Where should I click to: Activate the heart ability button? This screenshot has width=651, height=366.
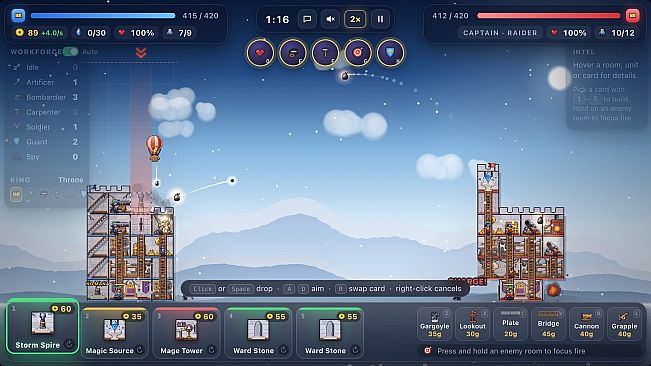click(260, 53)
